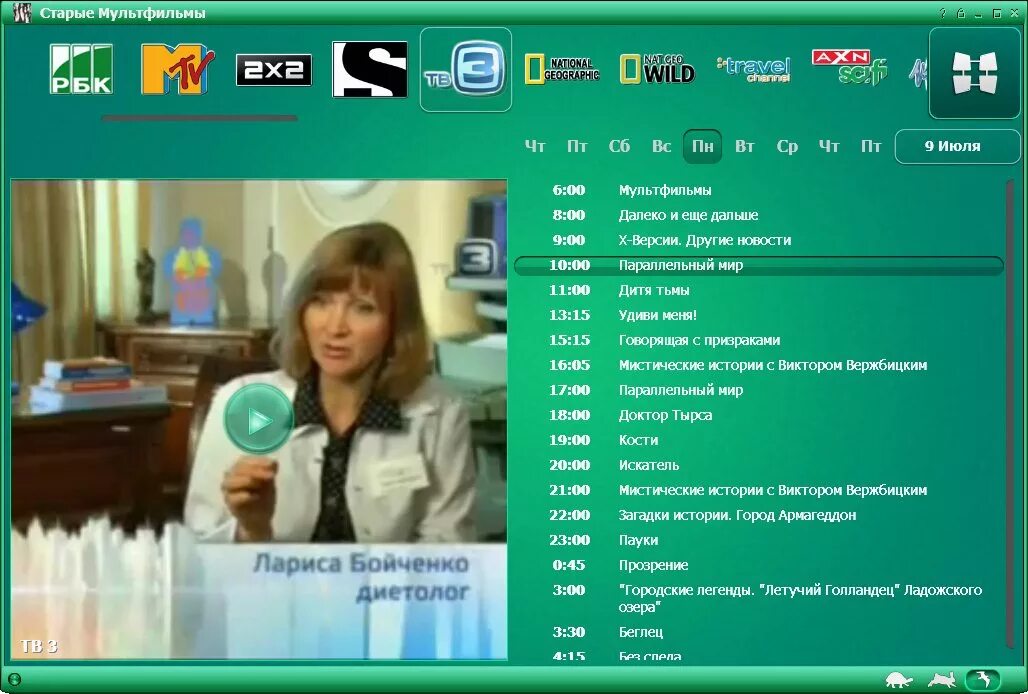
Task: Select 21:00 Мистические истории entry
Action: (759, 490)
